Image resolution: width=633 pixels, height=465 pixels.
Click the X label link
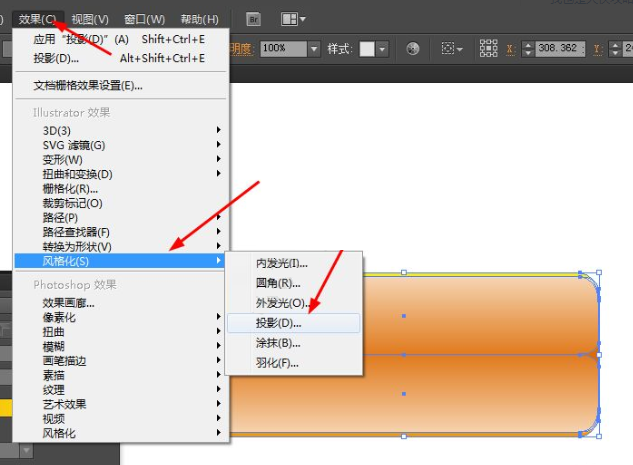click(510, 49)
